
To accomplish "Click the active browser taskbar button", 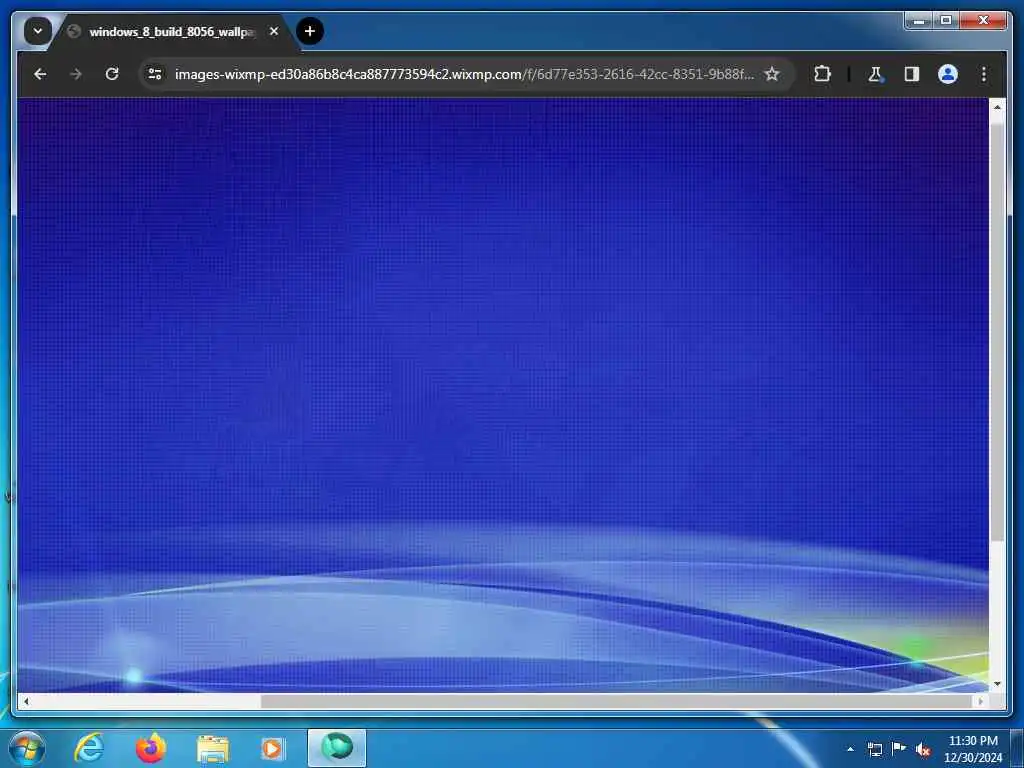I will [x=337, y=748].
